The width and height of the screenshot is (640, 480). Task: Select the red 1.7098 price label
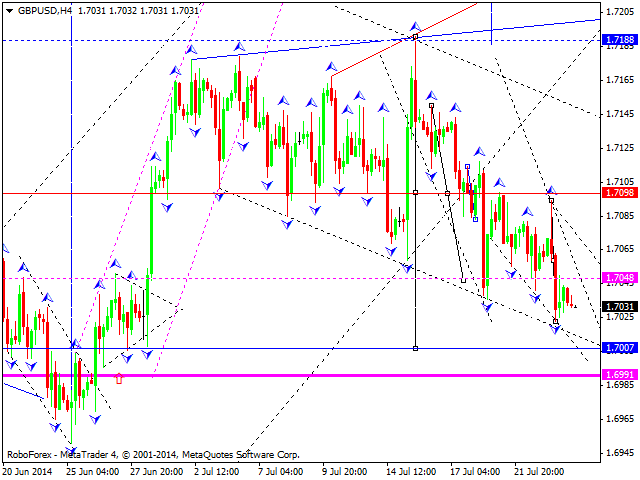[x=617, y=192]
